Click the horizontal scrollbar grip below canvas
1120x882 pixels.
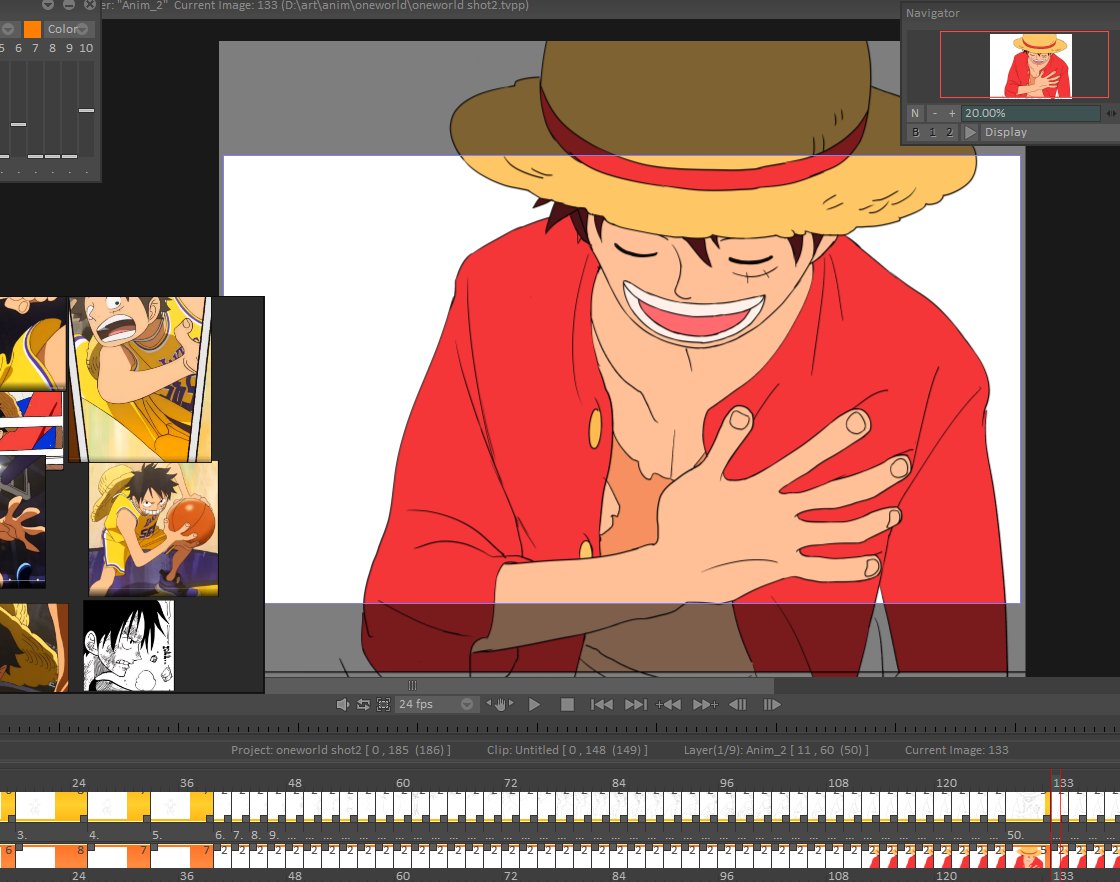(x=412, y=685)
